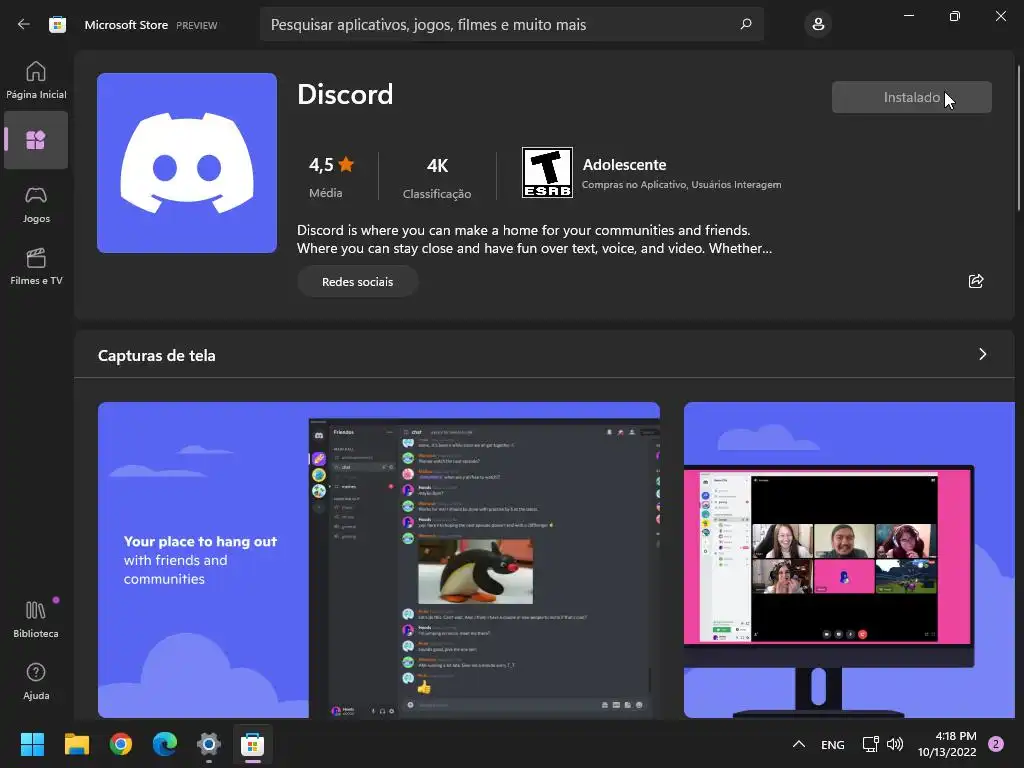Click the Adolescente rating label
Screen dimensions: 1024x768
[624, 165]
